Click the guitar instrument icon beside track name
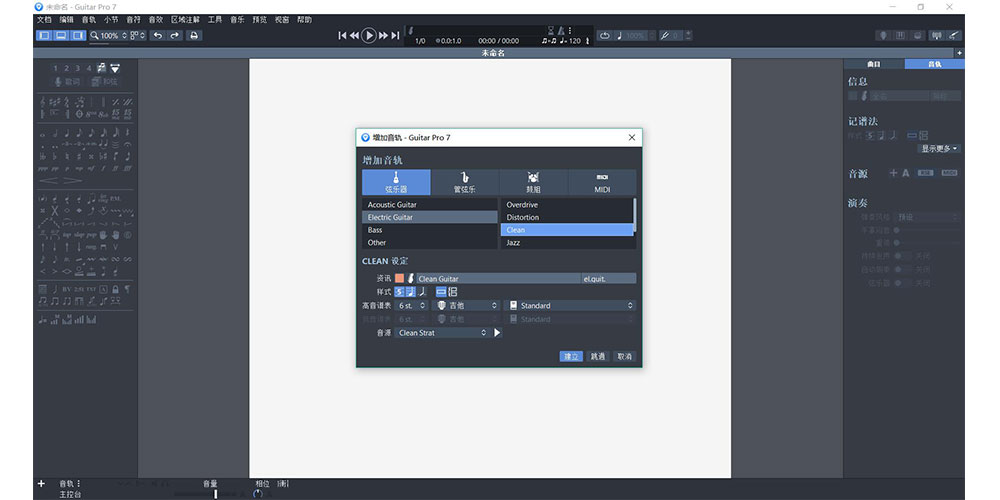1000x500 pixels. point(410,279)
